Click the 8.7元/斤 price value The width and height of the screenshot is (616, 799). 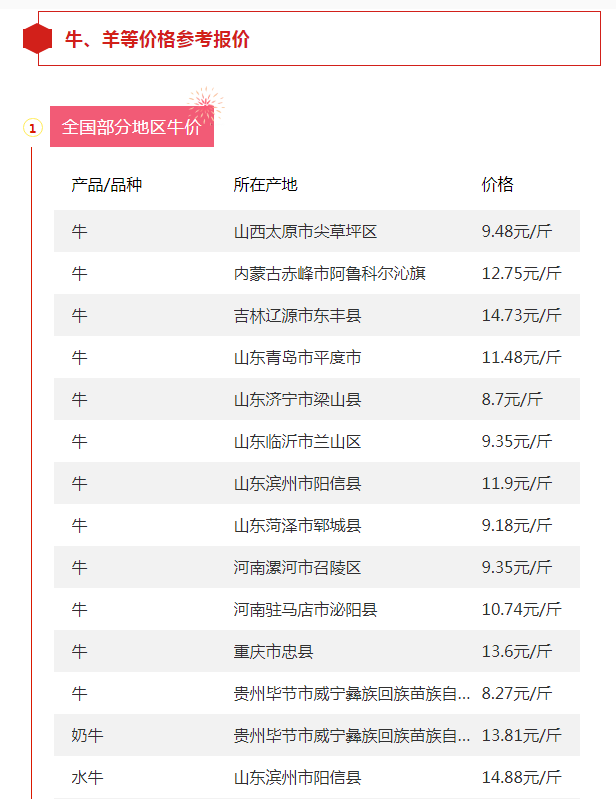512,400
